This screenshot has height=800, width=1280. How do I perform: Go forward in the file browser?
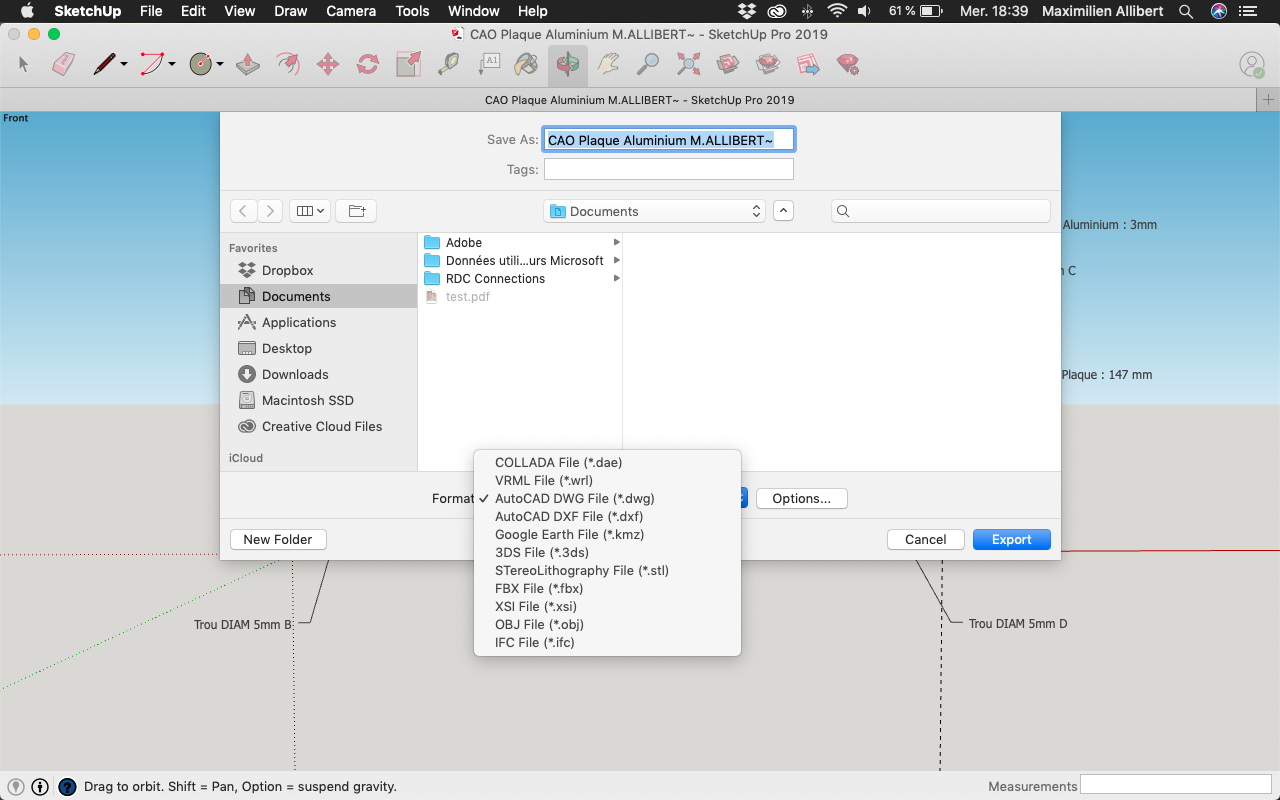(x=270, y=211)
